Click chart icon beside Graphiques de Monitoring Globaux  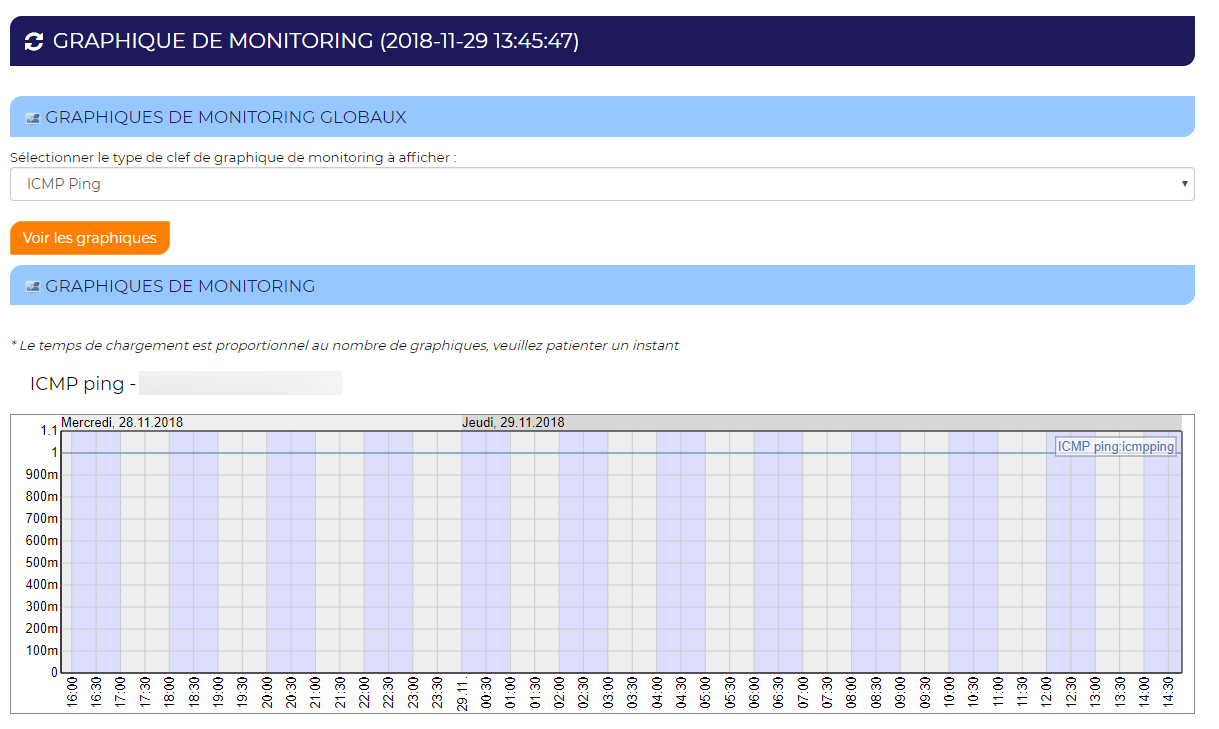tap(32, 118)
